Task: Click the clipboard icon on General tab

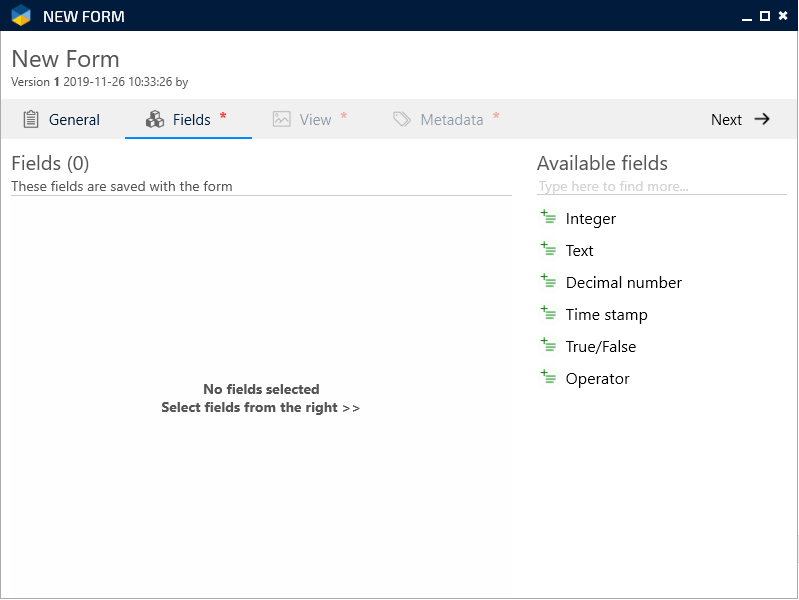Action: [x=31, y=119]
